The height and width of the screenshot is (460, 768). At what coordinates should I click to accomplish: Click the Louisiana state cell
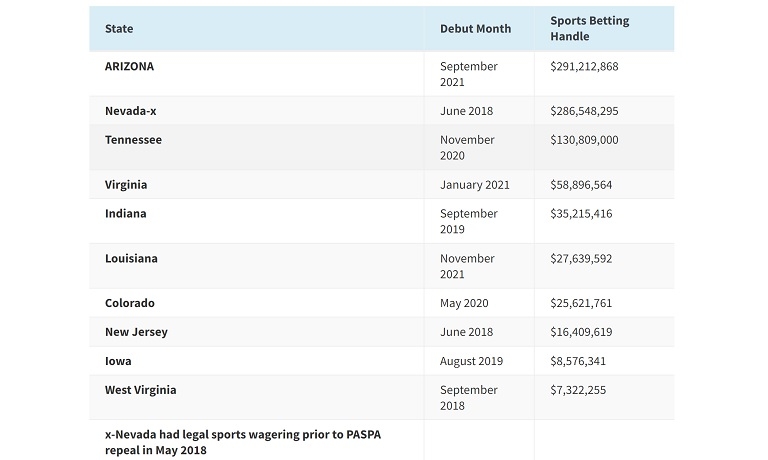pyautogui.click(x=131, y=259)
